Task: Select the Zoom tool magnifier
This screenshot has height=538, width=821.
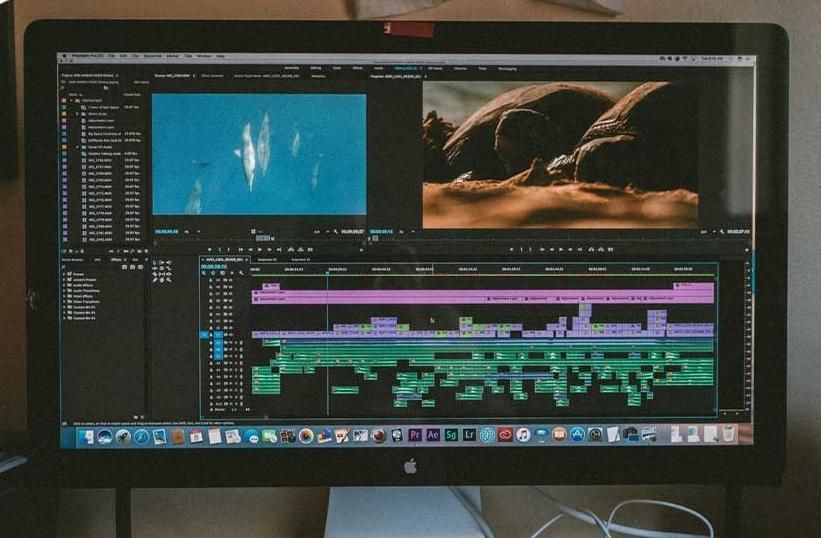Action: 169,280
